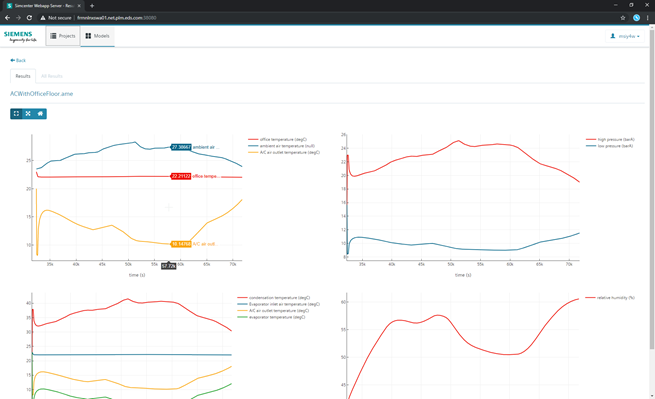
Task: Reload the page with browser refresh icon
Action: (x=29, y=18)
